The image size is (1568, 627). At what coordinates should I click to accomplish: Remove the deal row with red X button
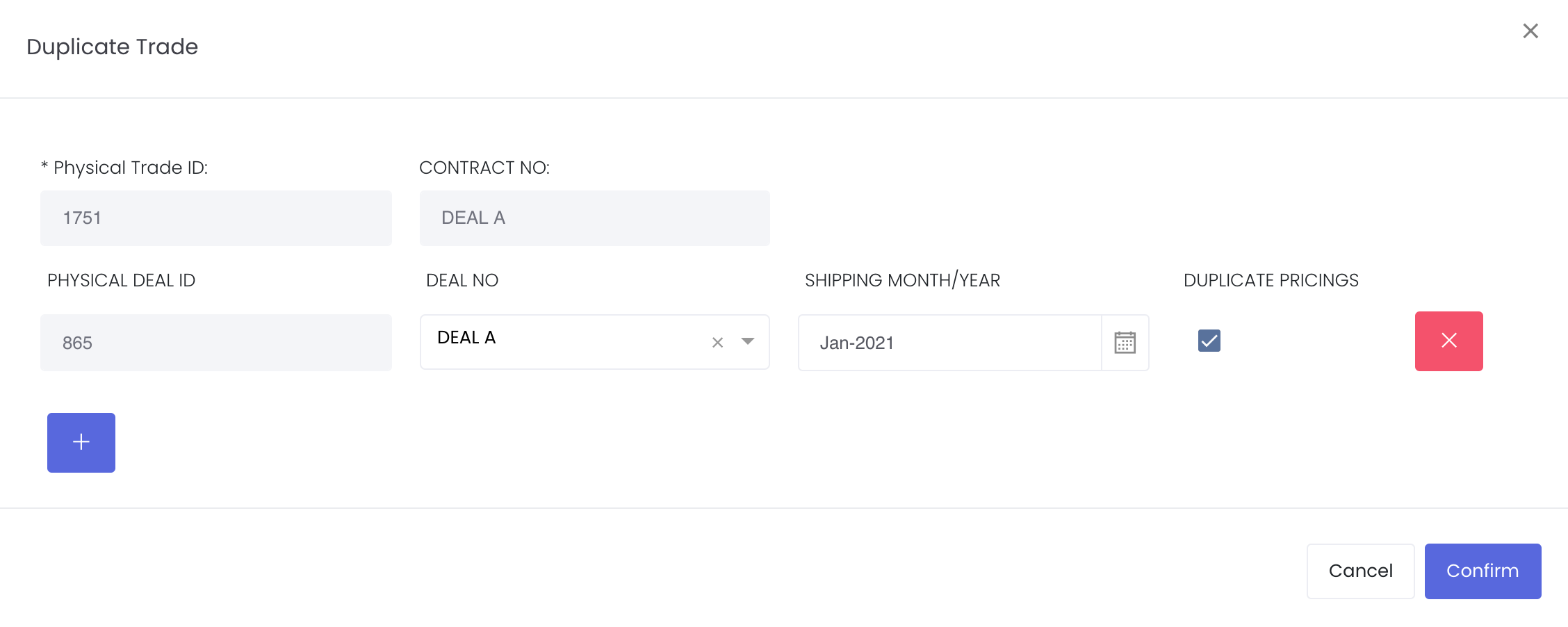pos(1448,341)
